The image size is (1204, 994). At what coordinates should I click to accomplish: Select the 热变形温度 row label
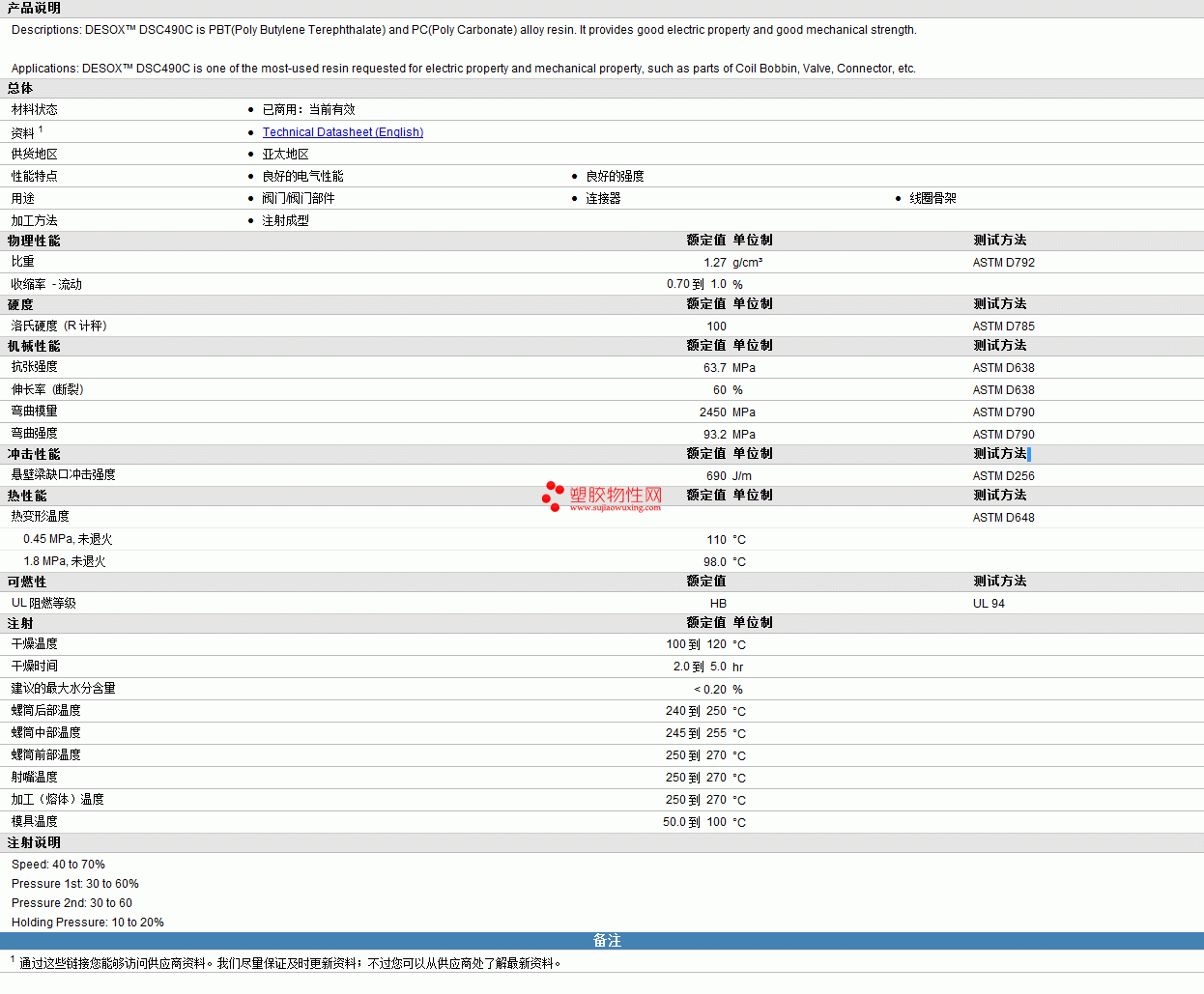40,517
